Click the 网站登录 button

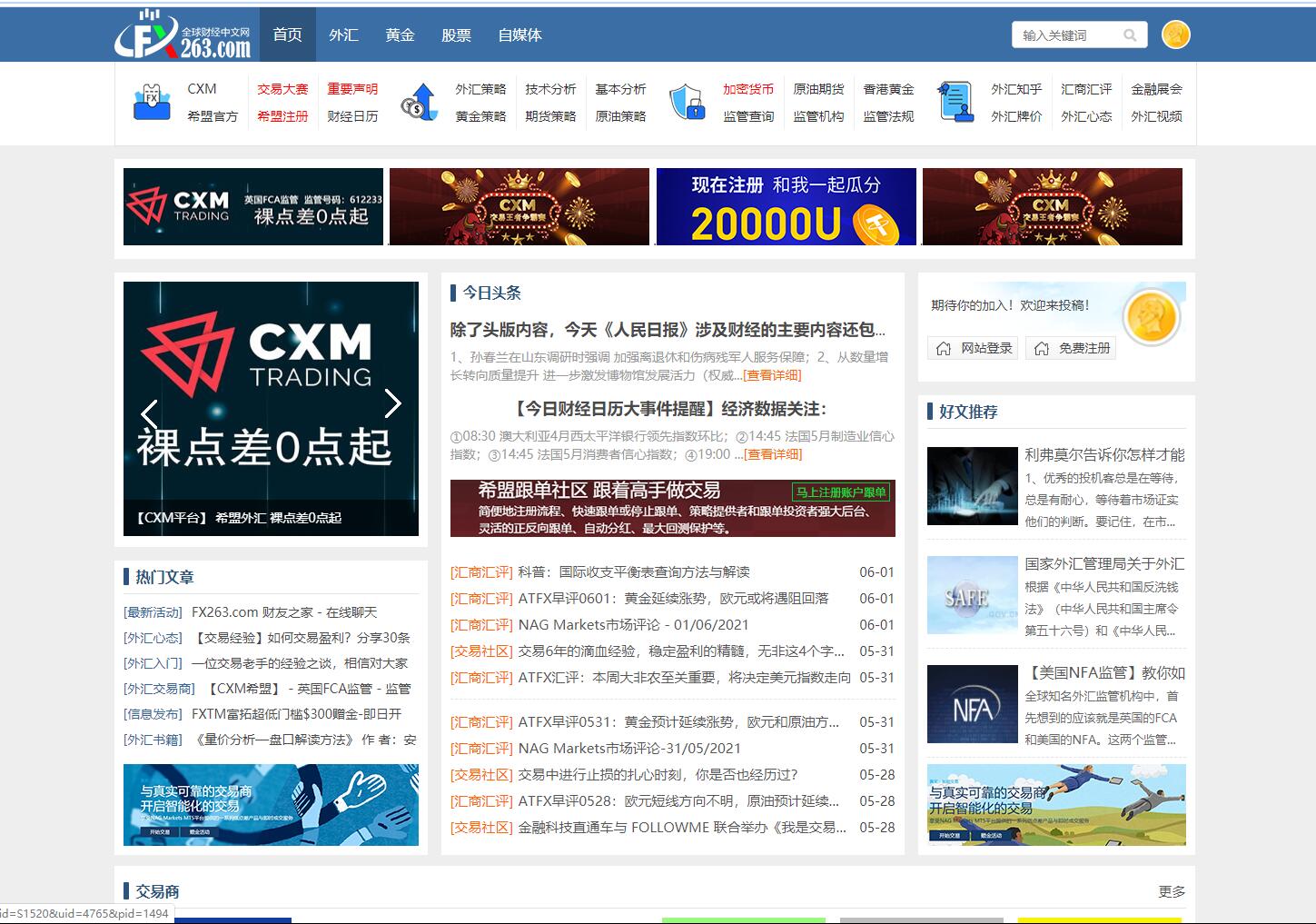point(974,348)
